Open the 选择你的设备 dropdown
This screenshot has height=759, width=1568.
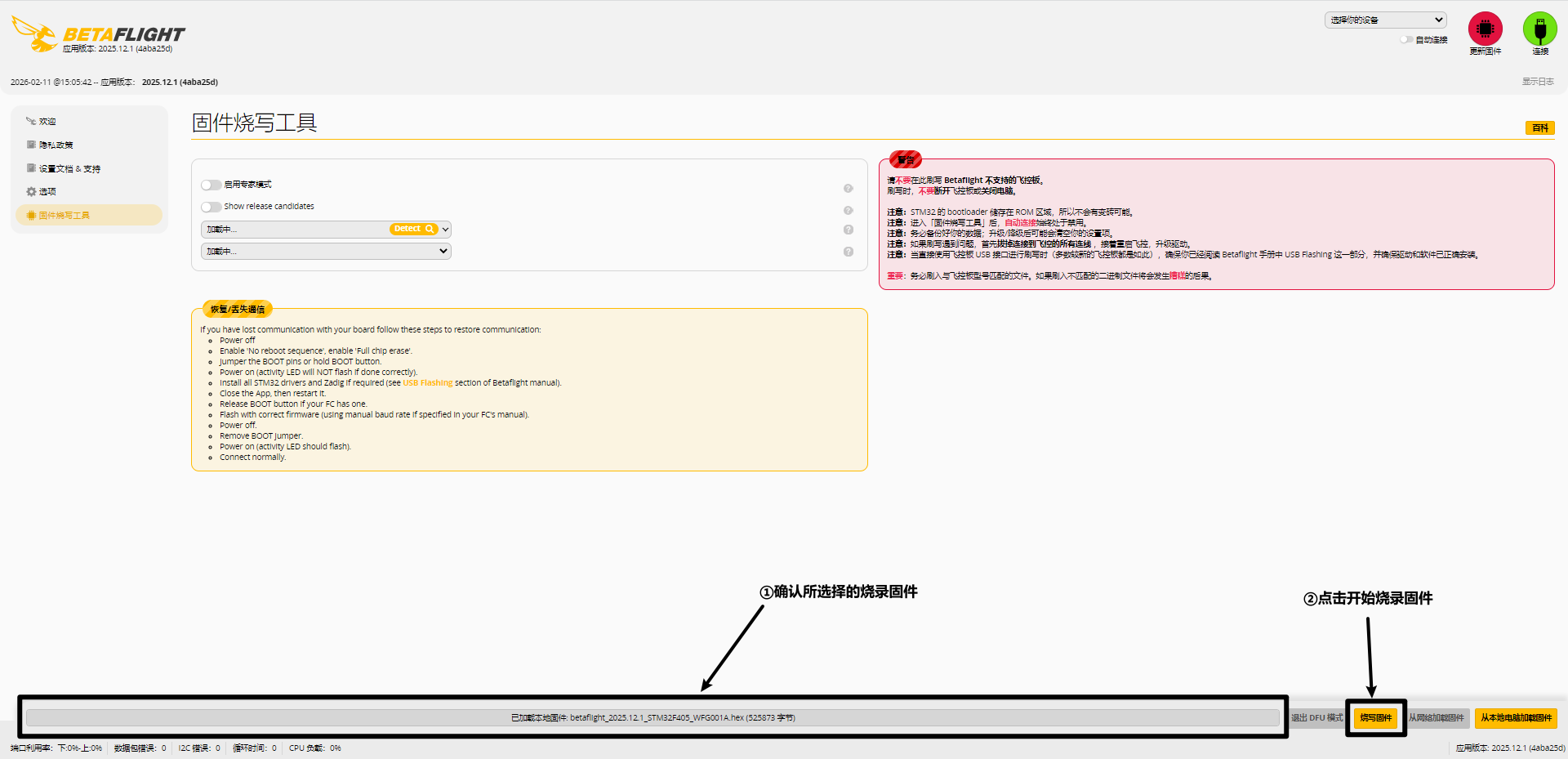[1385, 20]
